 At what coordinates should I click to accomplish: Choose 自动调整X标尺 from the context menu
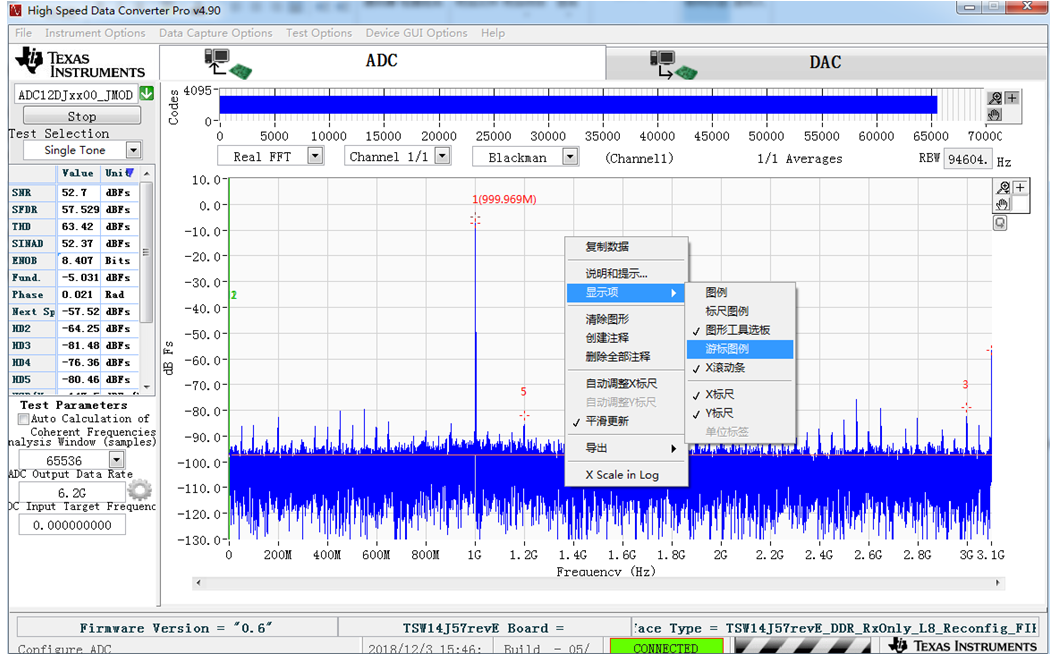coord(626,384)
